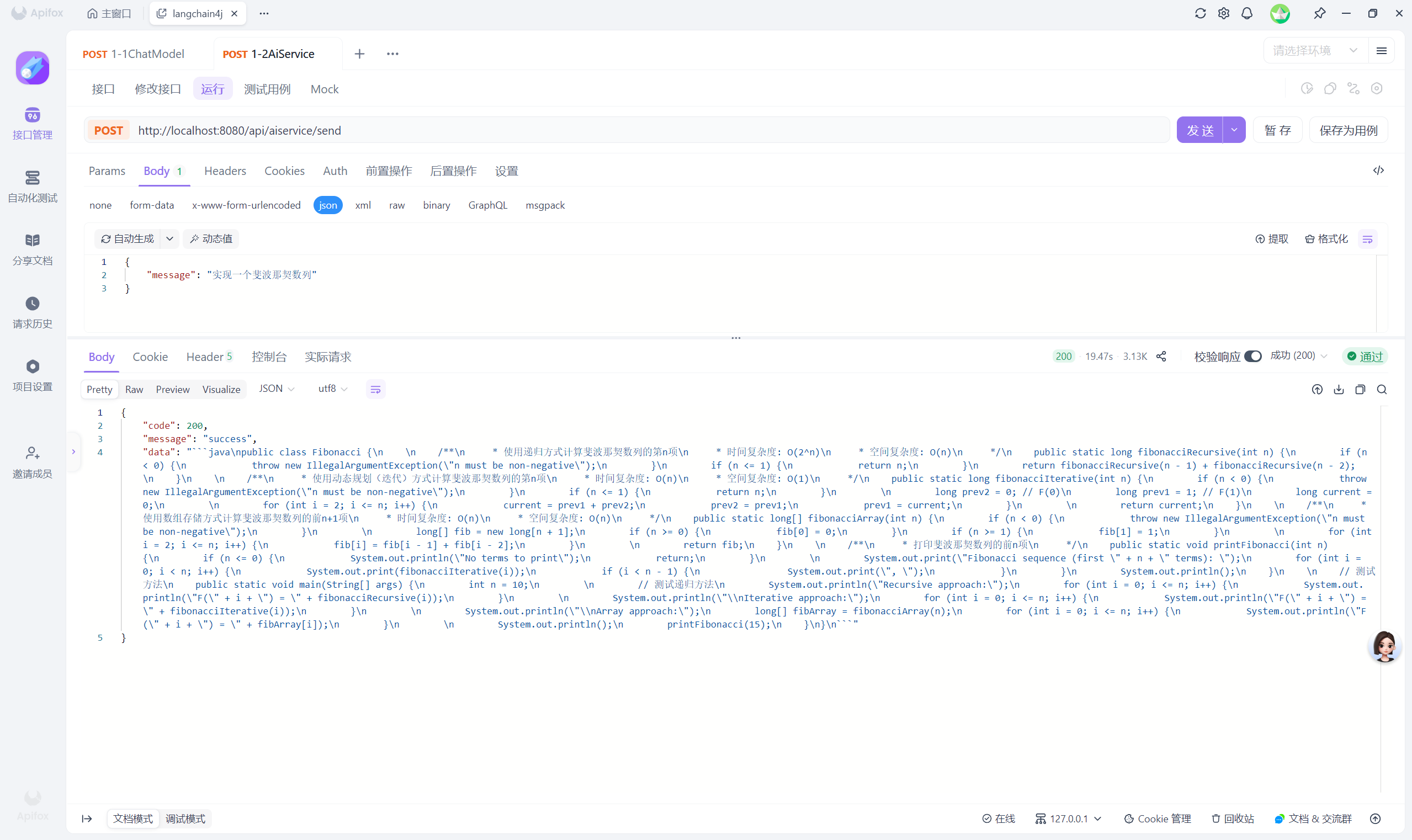Image resolution: width=1412 pixels, height=840 pixels.
Task: Click the refresh icon in the title bar
Action: click(1199, 13)
